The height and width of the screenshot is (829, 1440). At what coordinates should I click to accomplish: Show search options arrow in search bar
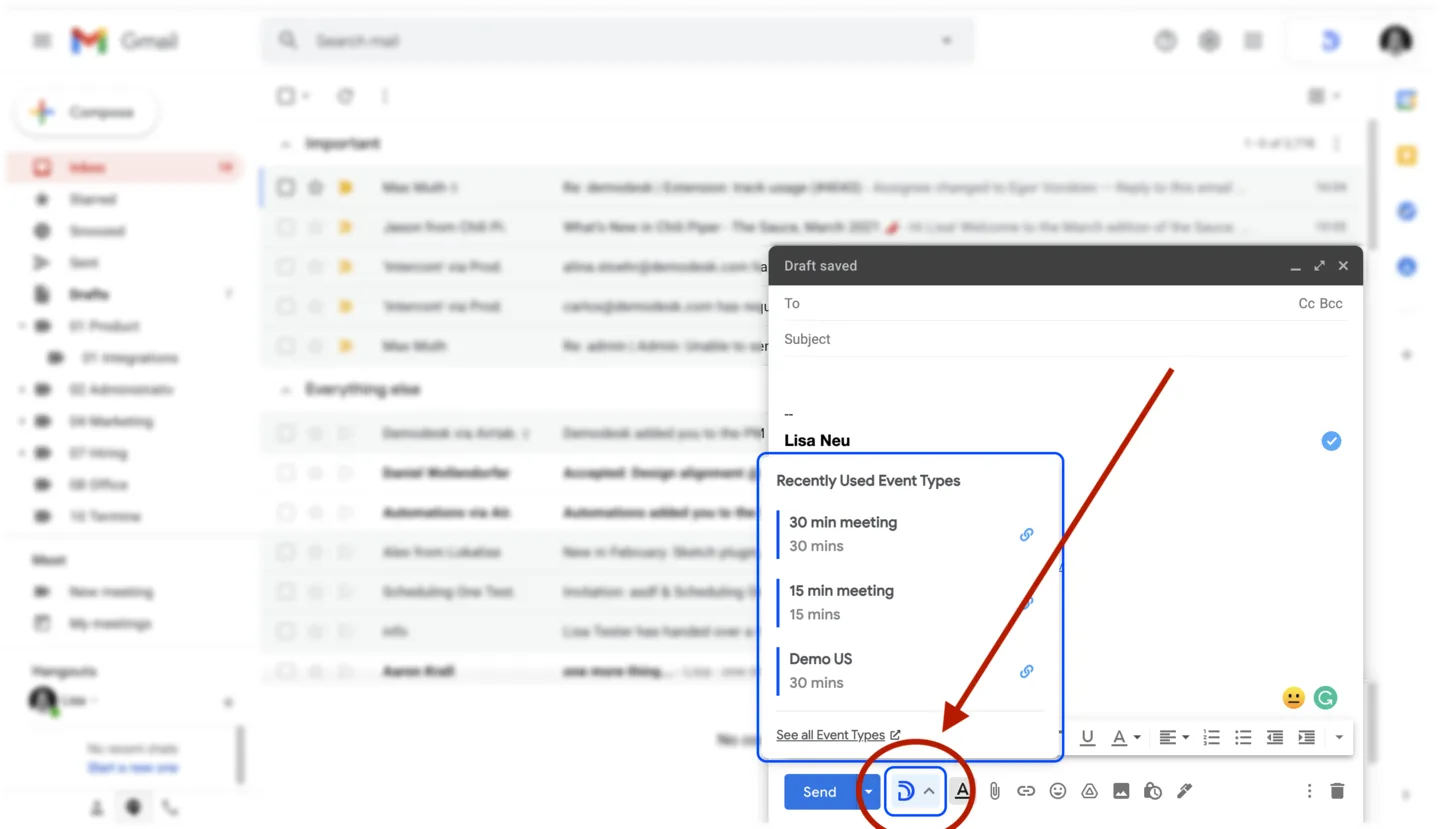[946, 41]
